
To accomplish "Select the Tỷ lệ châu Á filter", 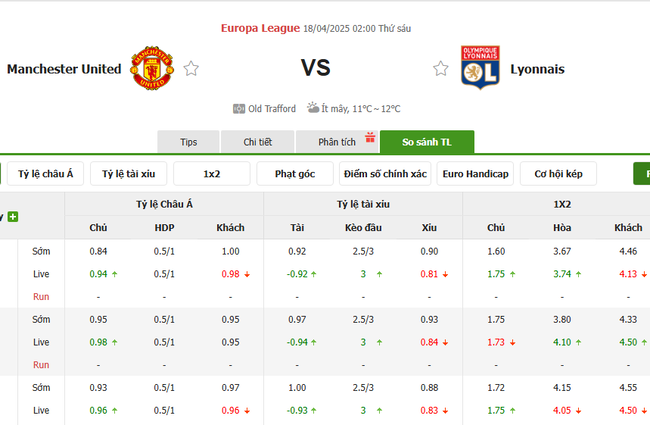I will point(46,174).
